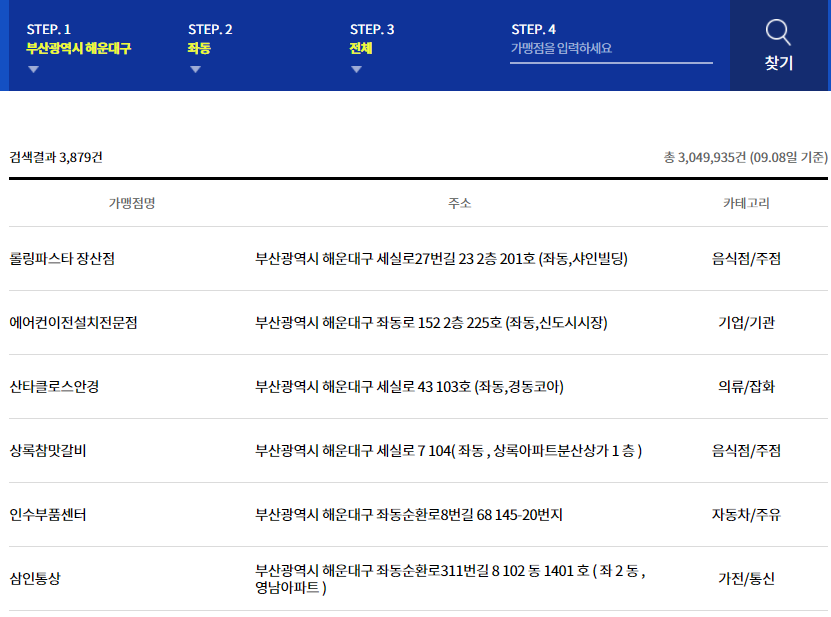Click 음식점/주점 category for 상록참맛갈비
831x617 pixels.
[746, 451]
